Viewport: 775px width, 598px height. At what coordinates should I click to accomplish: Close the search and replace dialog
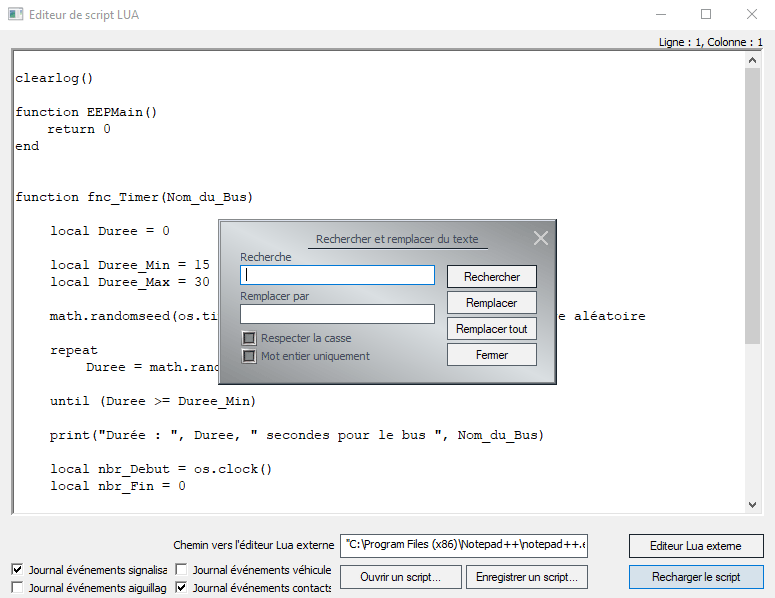point(541,238)
